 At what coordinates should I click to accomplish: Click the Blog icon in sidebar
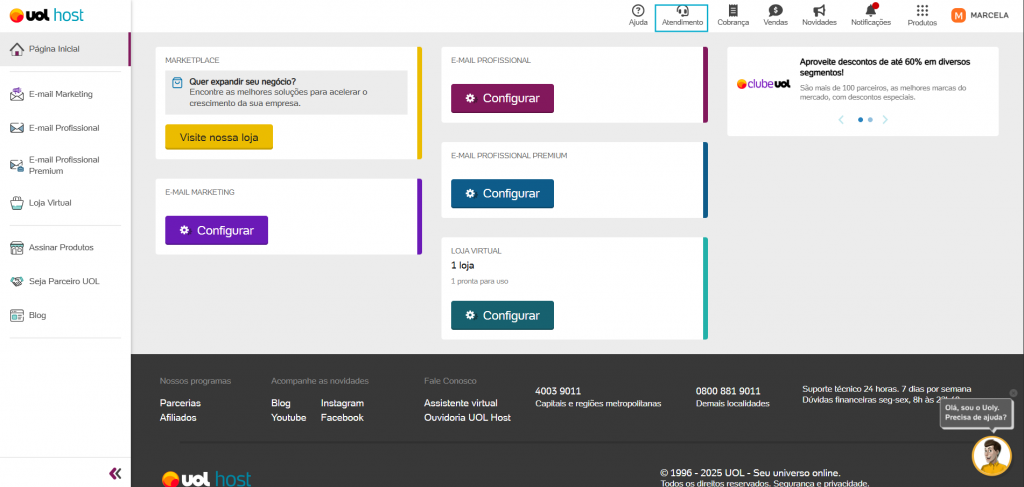coord(17,315)
